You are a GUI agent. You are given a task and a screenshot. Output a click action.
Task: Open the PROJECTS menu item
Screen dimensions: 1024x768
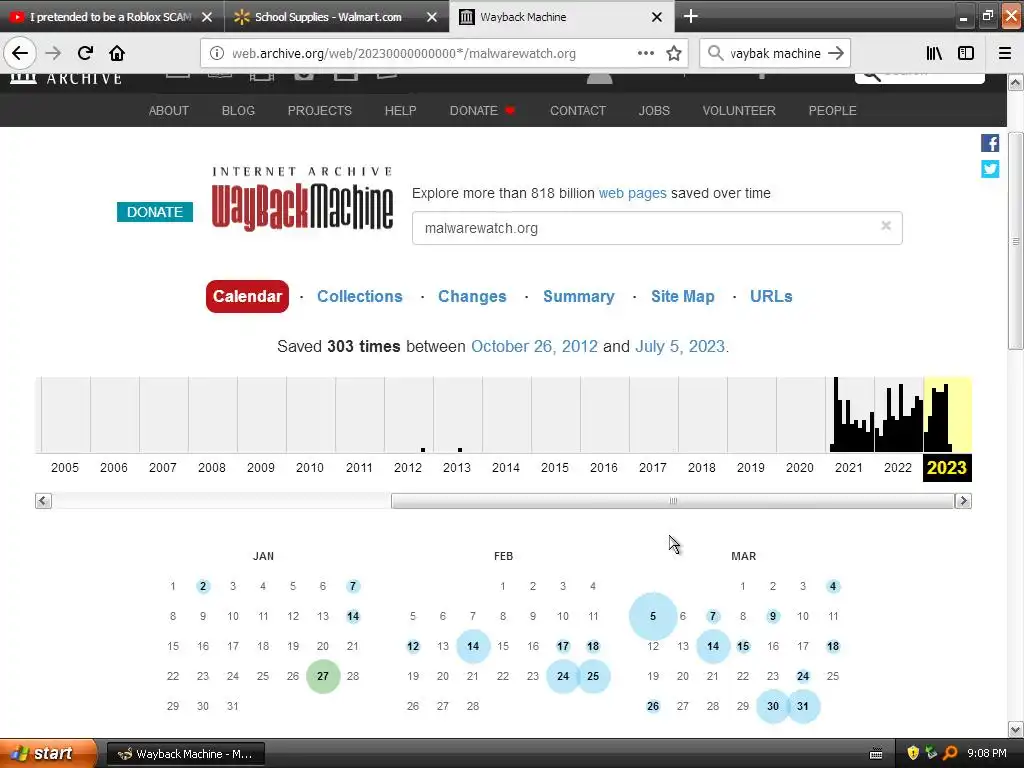[x=319, y=110]
